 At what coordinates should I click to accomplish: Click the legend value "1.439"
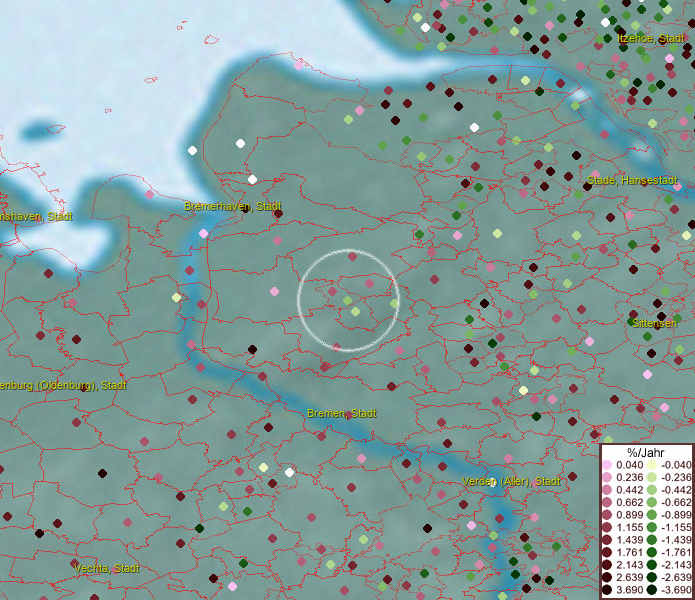tap(629, 540)
